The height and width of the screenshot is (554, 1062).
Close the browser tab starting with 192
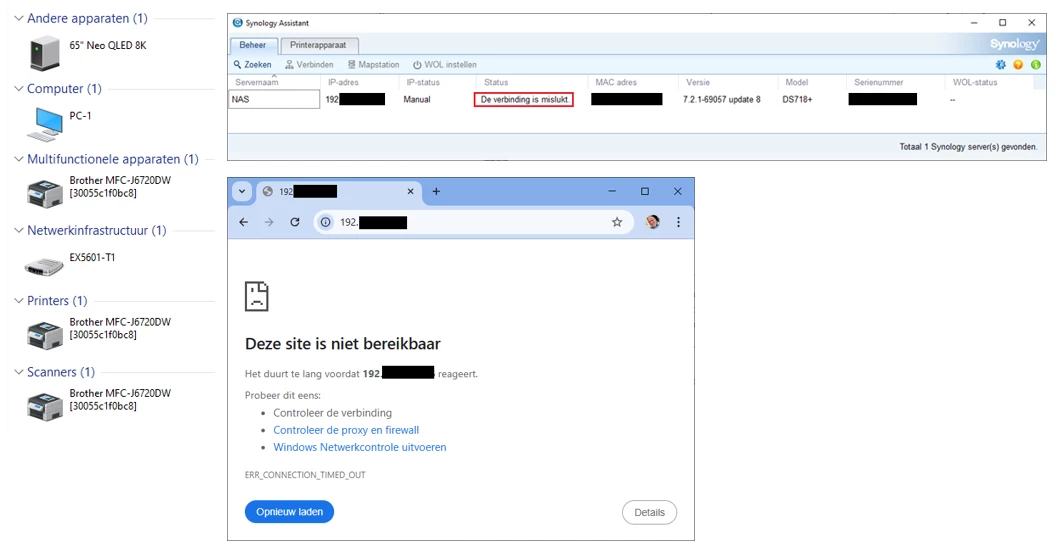(x=410, y=192)
